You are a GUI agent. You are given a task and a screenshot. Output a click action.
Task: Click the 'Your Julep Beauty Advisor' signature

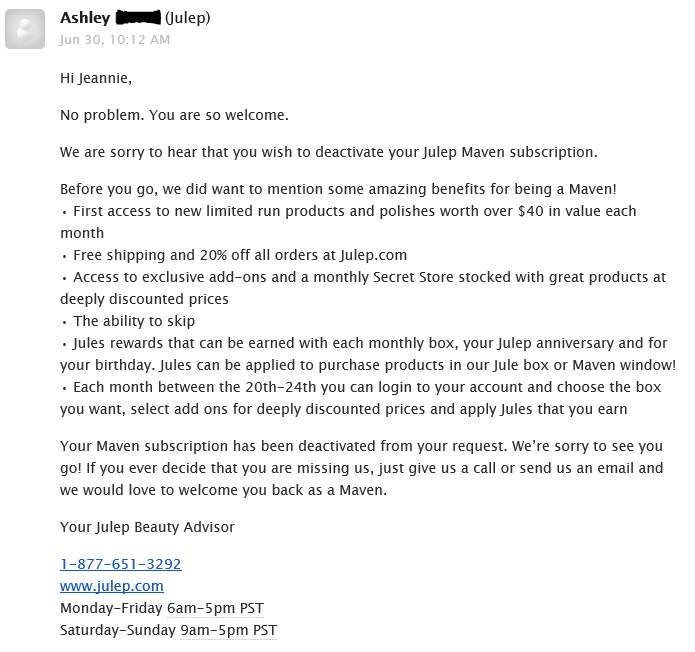(147, 527)
